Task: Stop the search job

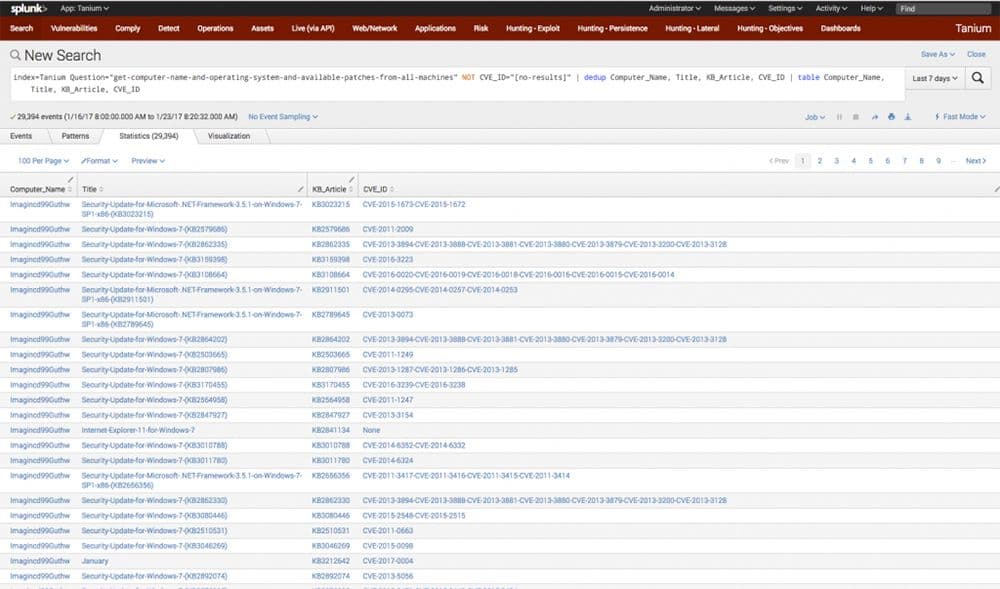Action: click(856, 117)
